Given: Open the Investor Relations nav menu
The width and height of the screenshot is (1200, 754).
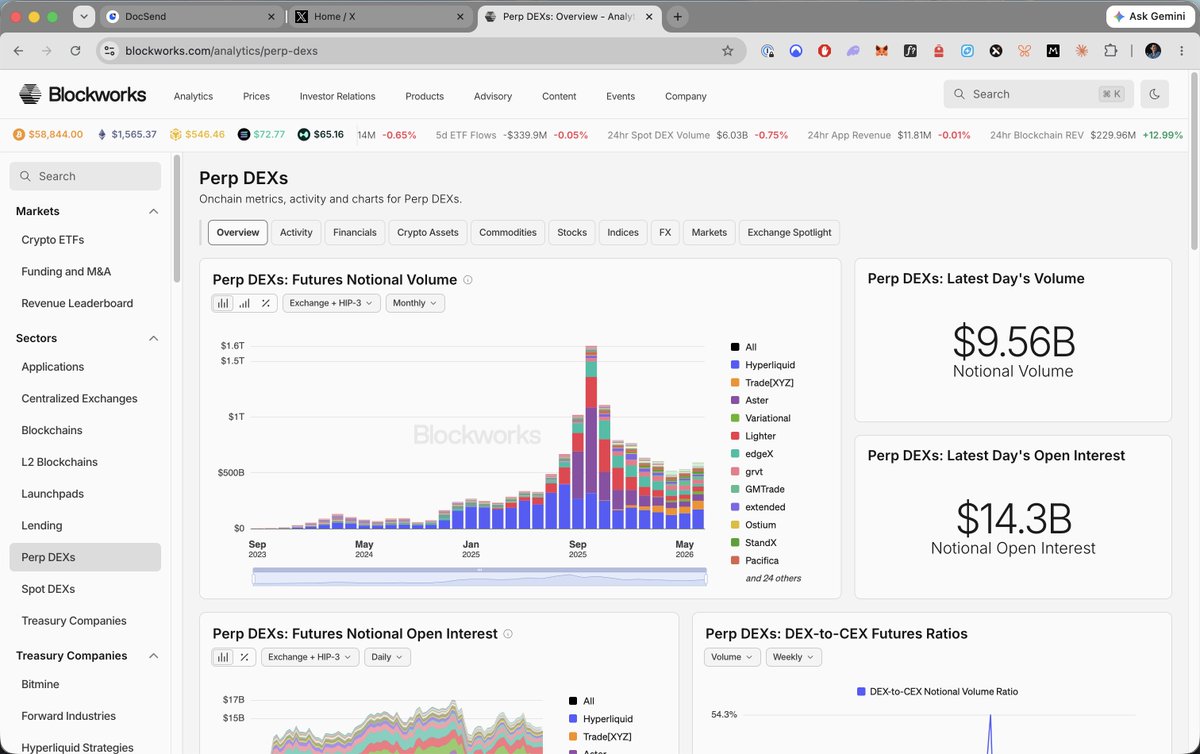Looking at the screenshot, I should pos(337,96).
